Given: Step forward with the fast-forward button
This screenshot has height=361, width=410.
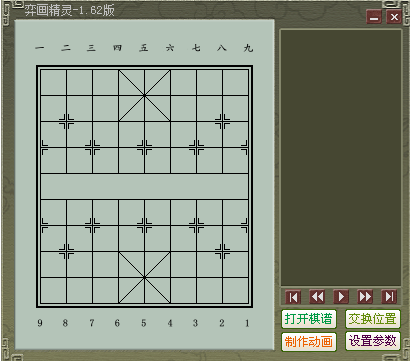Looking at the screenshot, I should pyautogui.click(x=365, y=296).
